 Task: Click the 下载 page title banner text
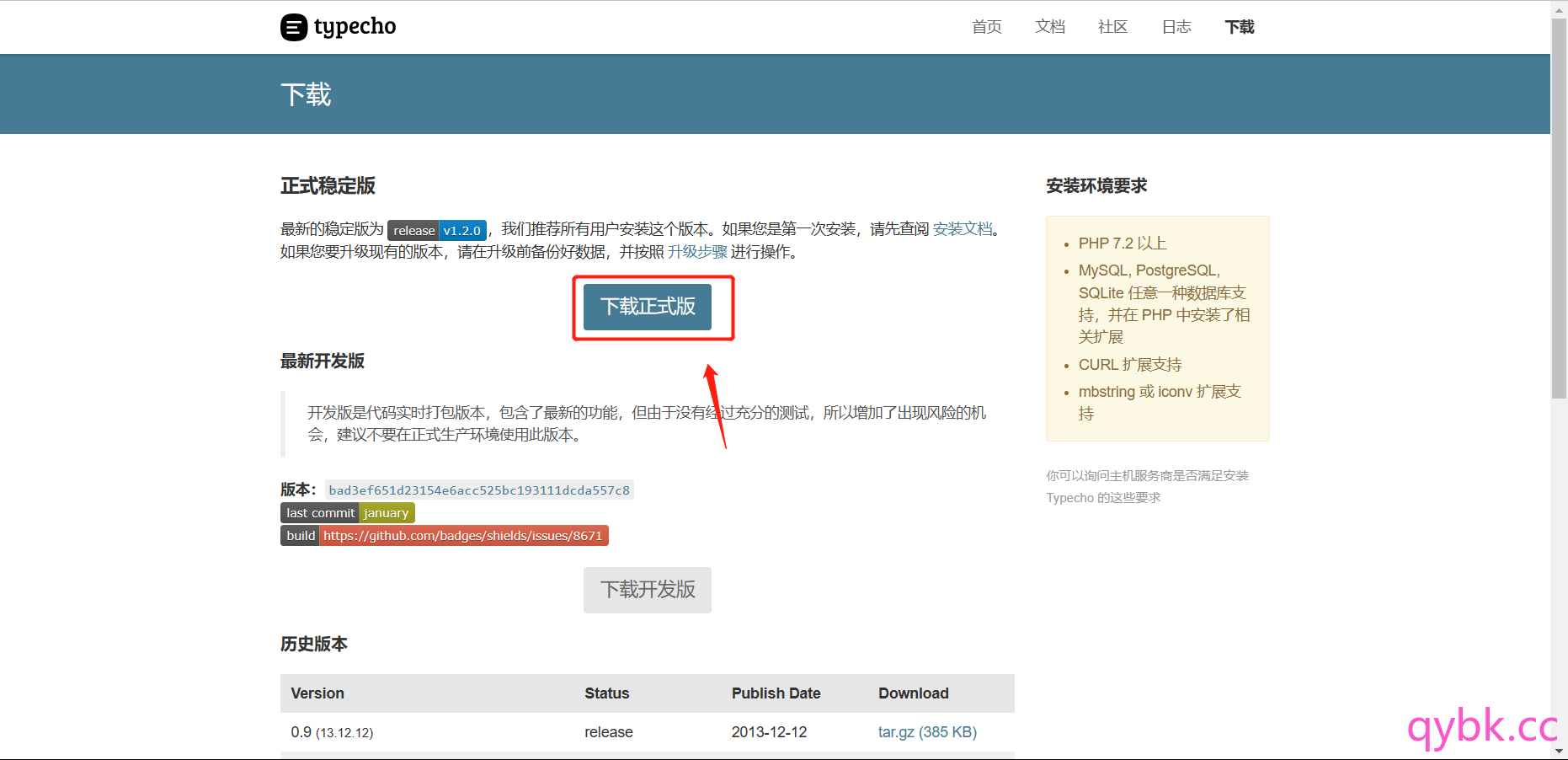(306, 94)
